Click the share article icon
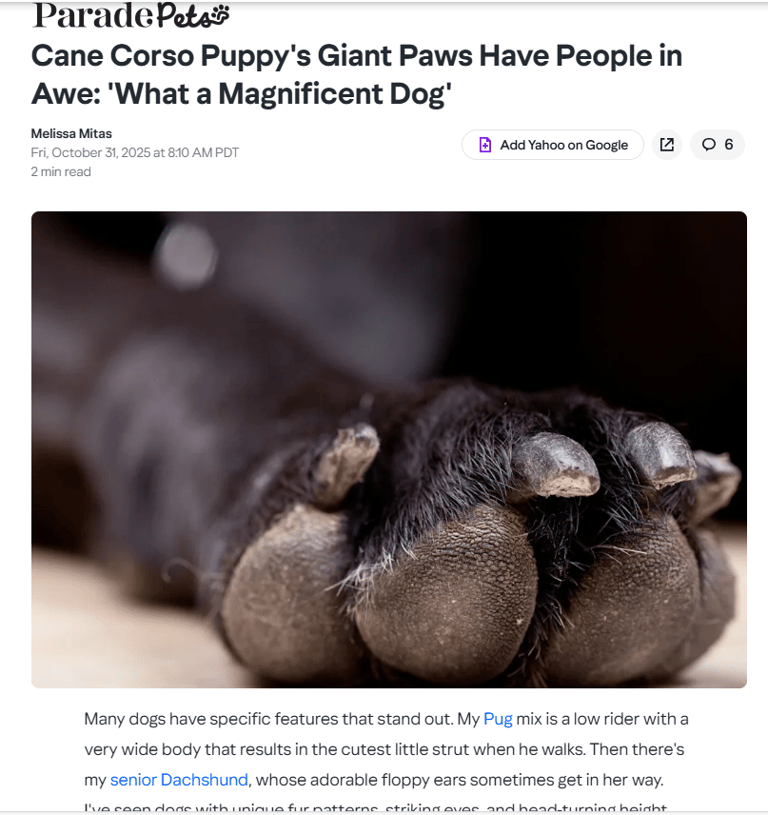The width and height of the screenshot is (768, 815). (x=667, y=144)
